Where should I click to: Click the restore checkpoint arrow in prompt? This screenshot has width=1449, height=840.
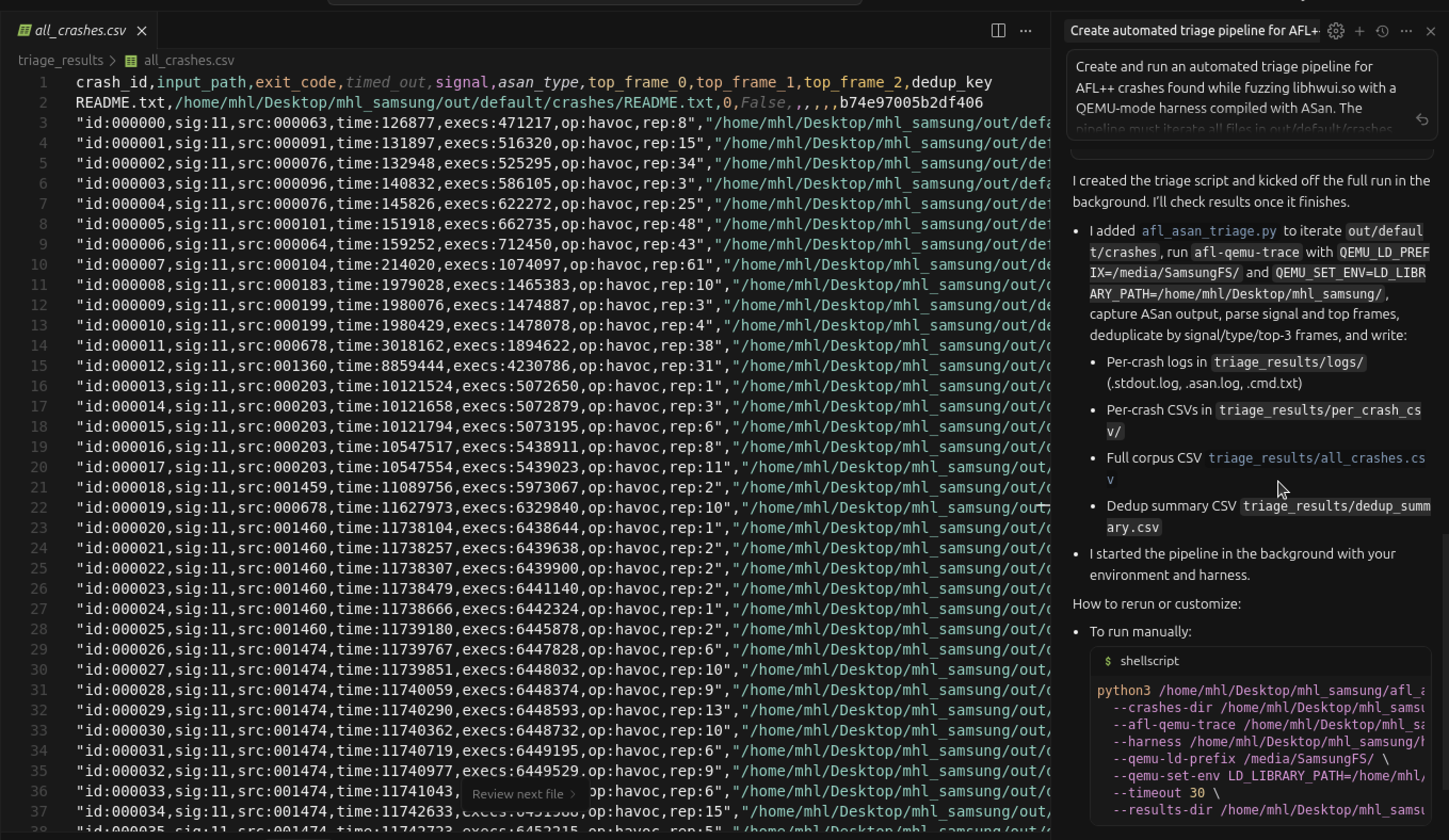tap(1422, 119)
